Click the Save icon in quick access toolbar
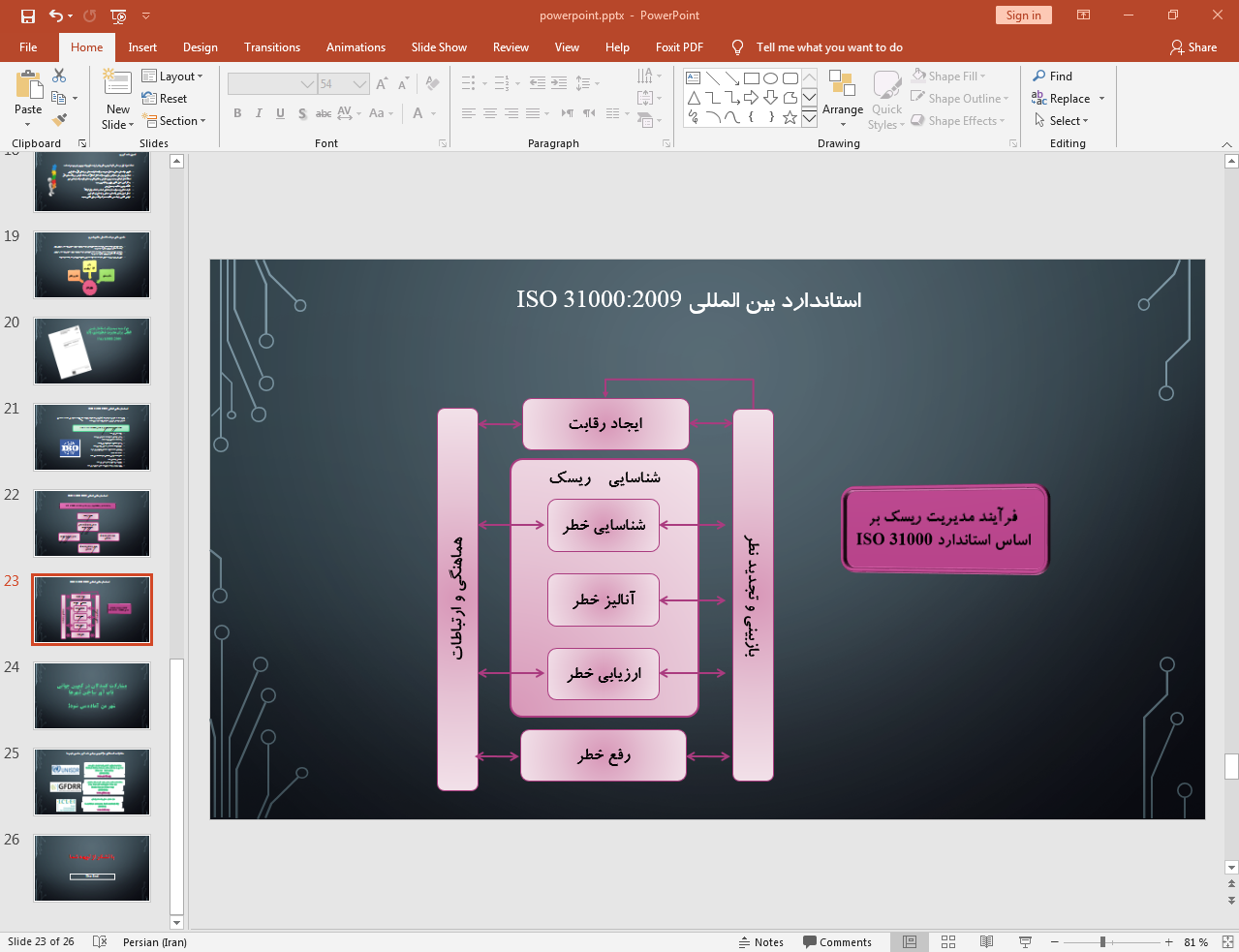 coord(28,15)
